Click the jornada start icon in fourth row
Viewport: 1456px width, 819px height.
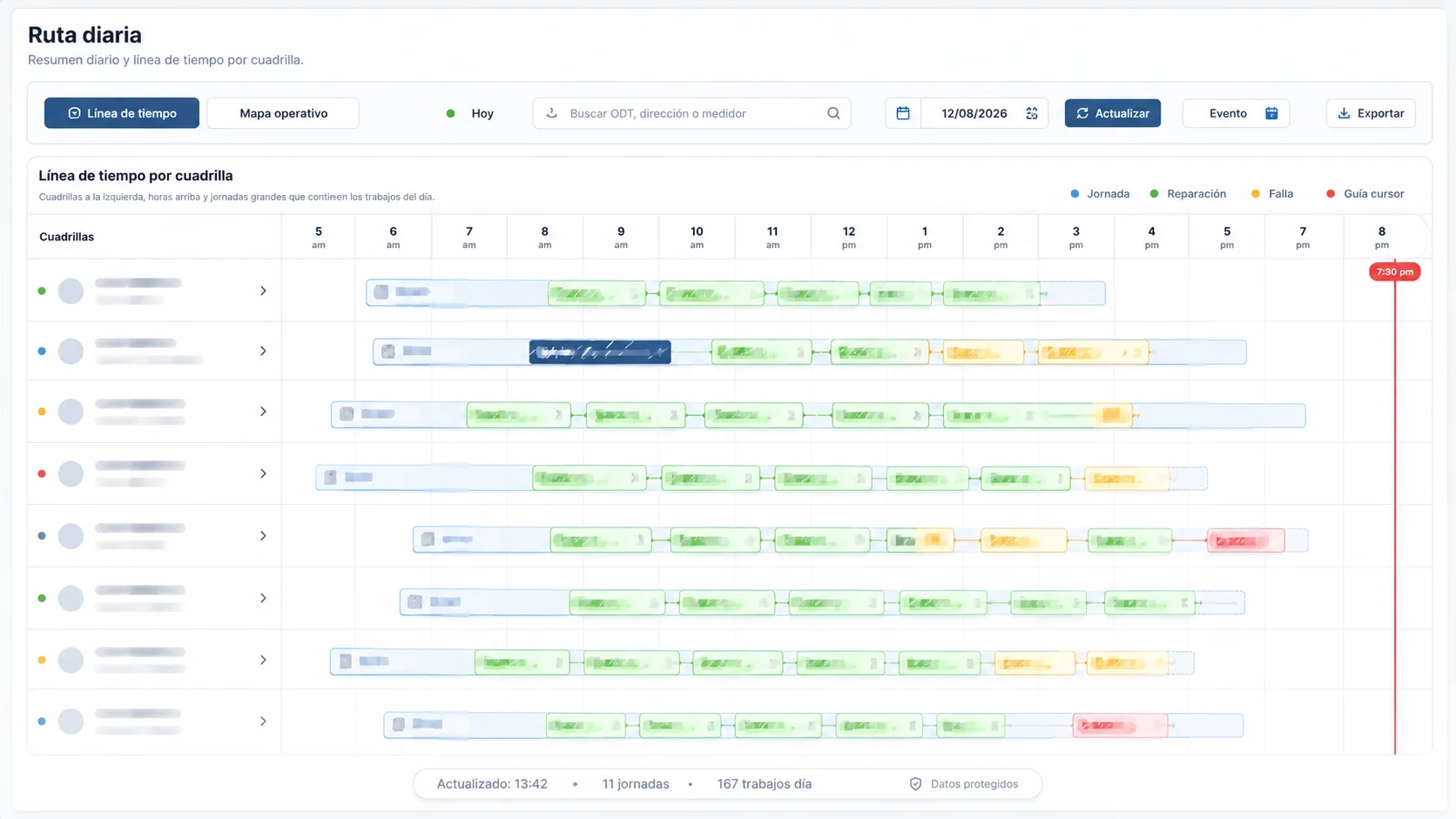331,477
